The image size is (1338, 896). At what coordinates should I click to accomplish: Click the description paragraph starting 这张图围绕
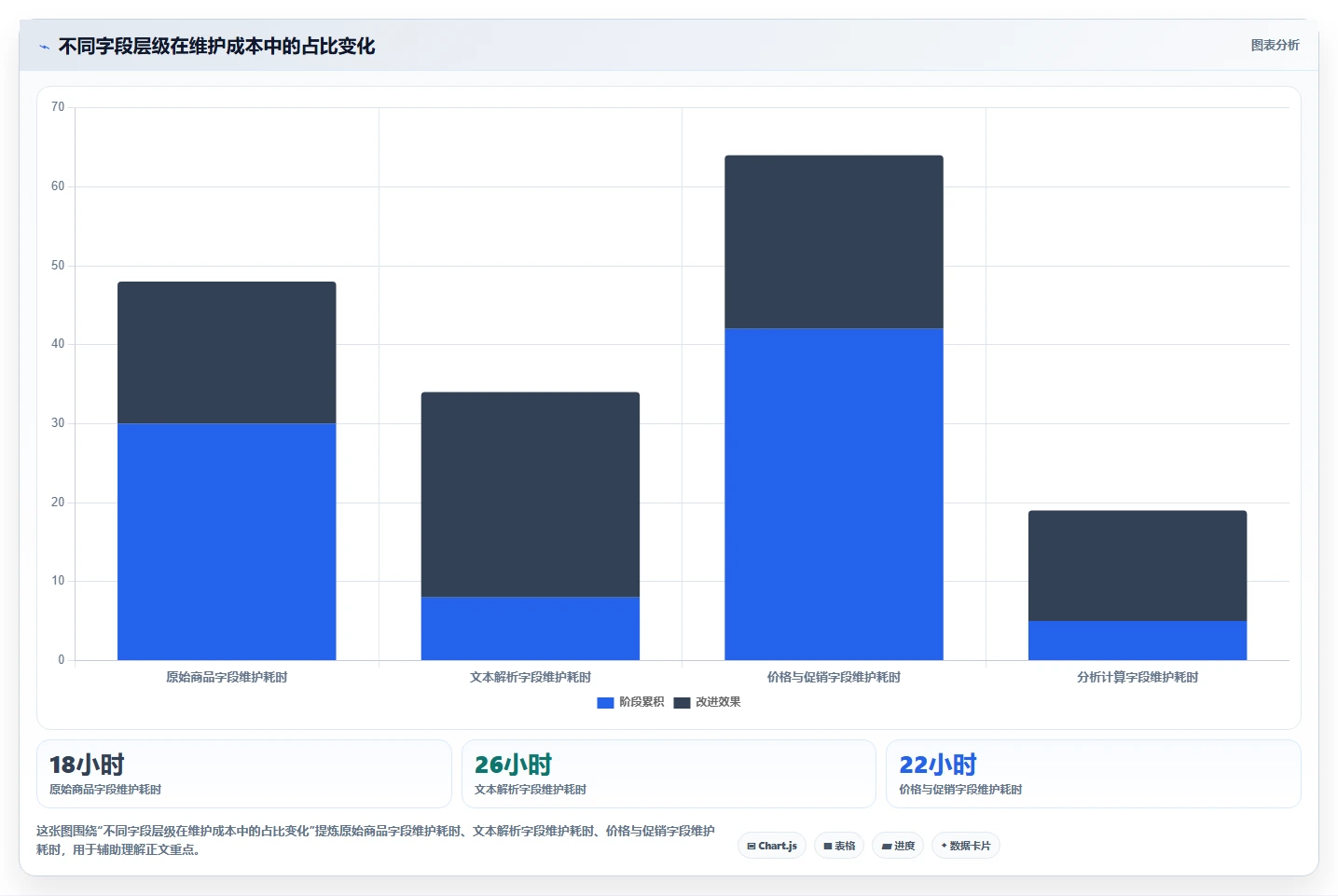click(x=376, y=840)
